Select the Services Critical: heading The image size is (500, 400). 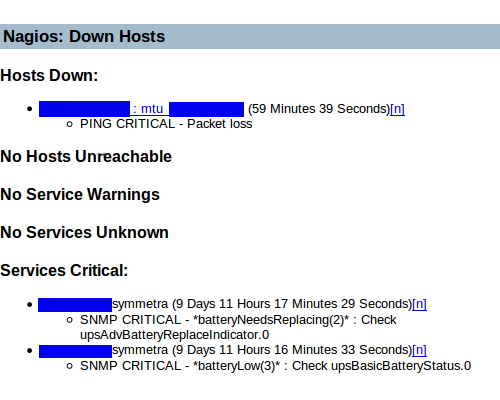(64, 270)
